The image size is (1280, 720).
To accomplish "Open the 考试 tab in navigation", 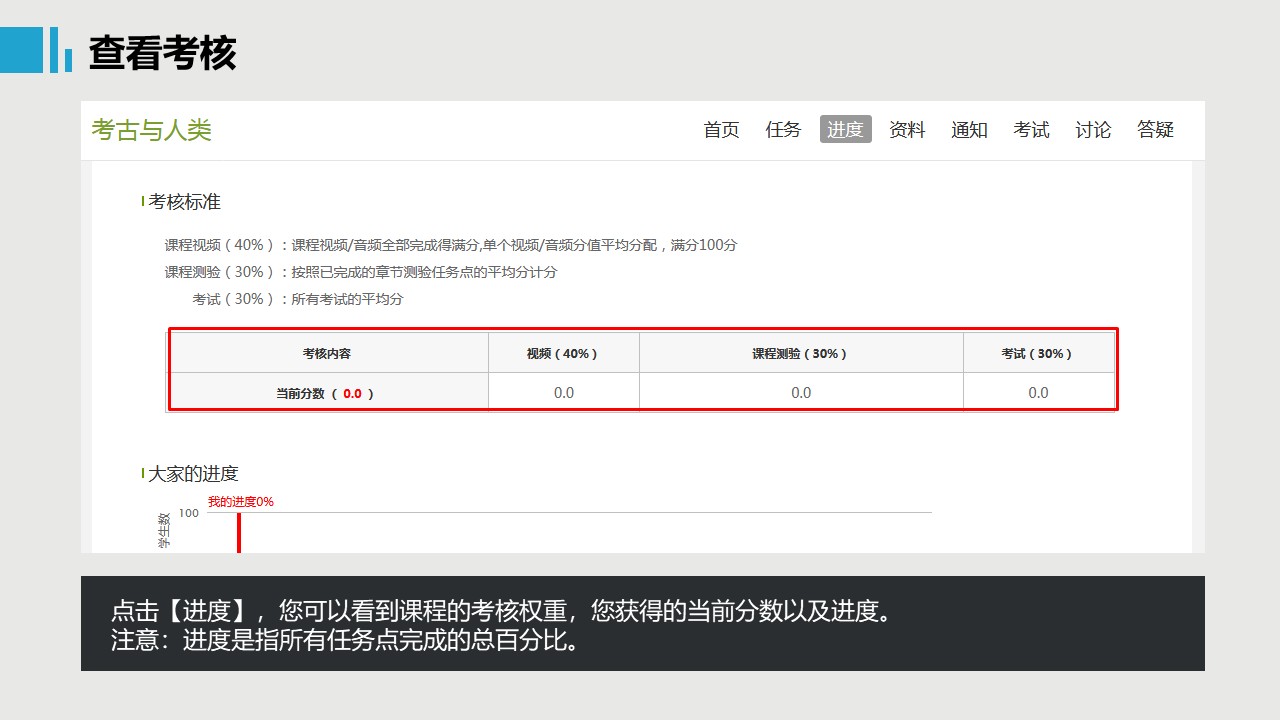I will 1031,130.
